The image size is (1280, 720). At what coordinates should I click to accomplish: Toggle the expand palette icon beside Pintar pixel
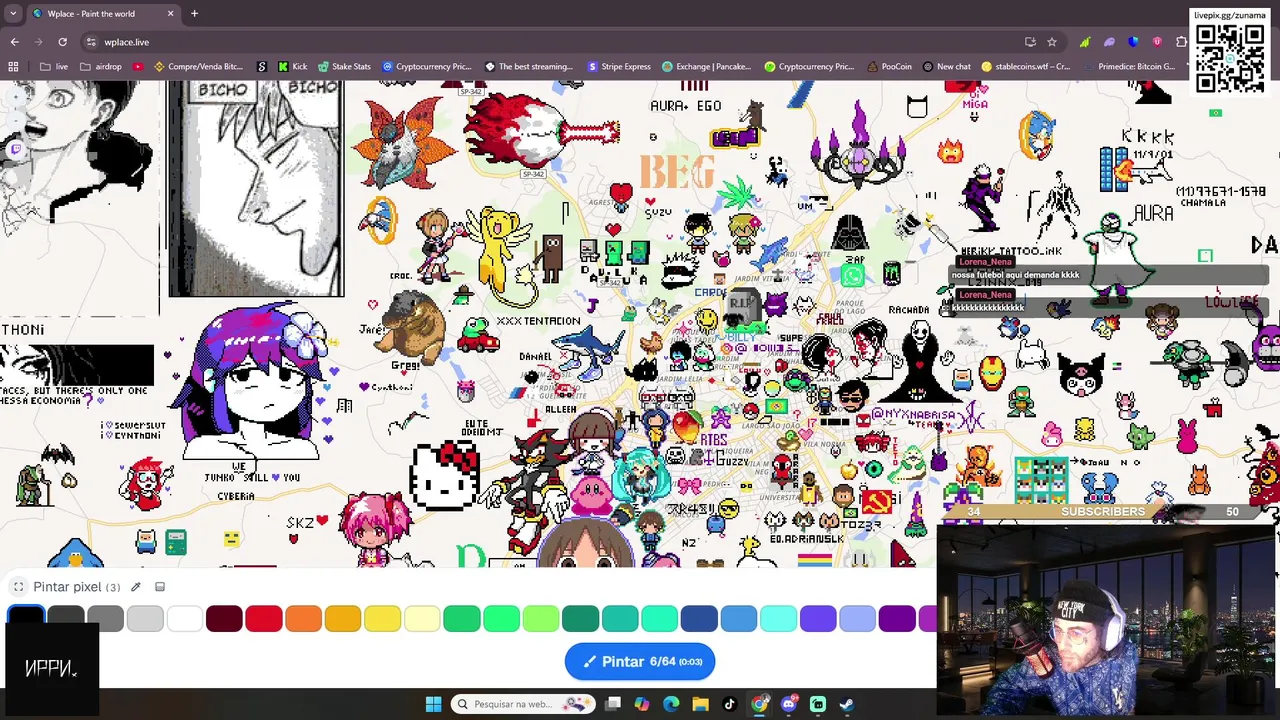coord(18,587)
